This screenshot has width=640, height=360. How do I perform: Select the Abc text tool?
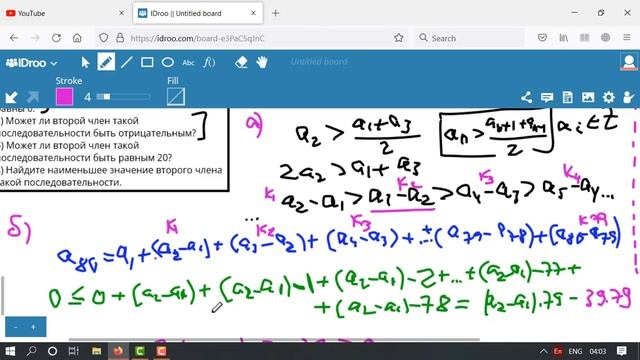point(188,63)
